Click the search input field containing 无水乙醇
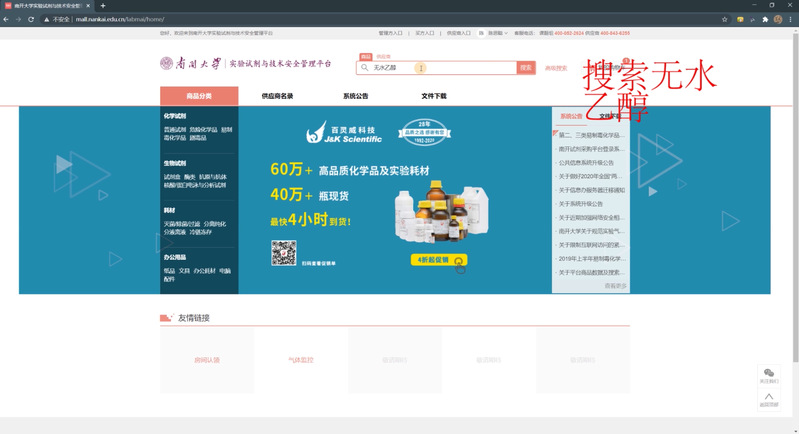Screen dimensions: 799x434 [440, 68]
